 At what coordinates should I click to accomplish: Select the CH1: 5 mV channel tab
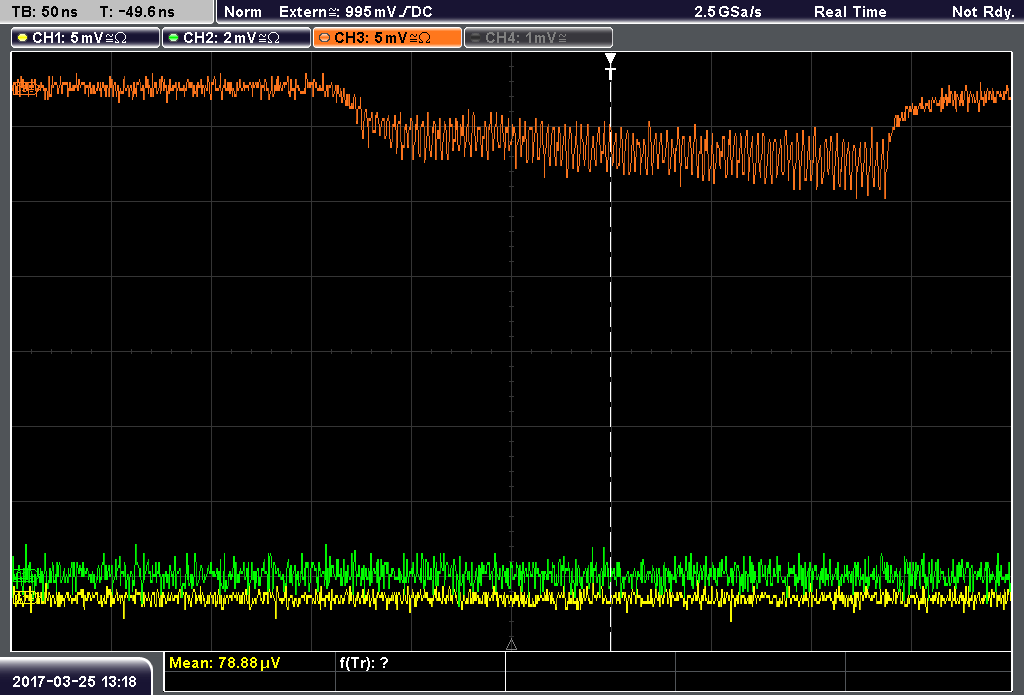point(86,38)
